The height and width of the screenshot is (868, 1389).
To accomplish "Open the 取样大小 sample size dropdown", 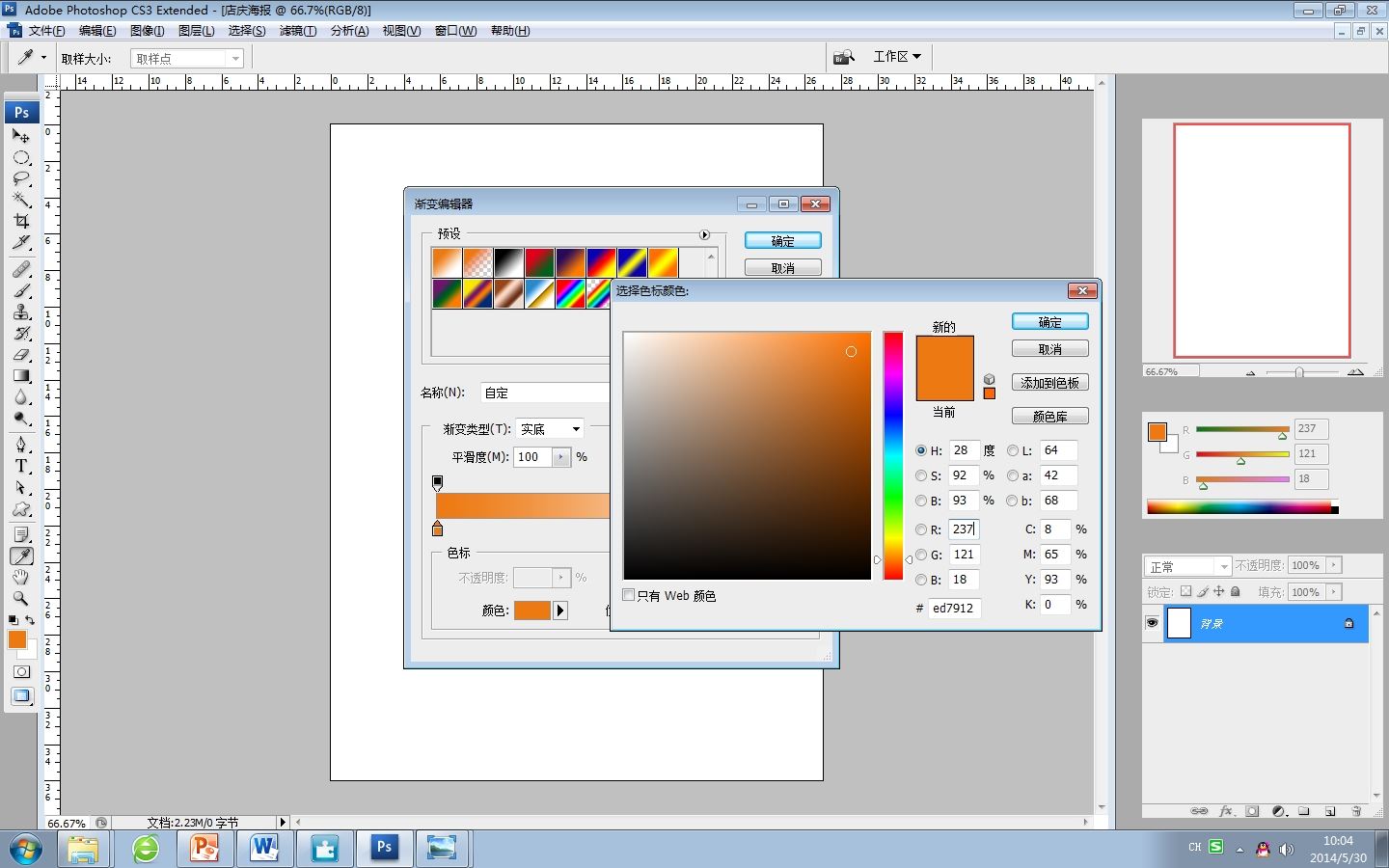I will [x=187, y=58].
